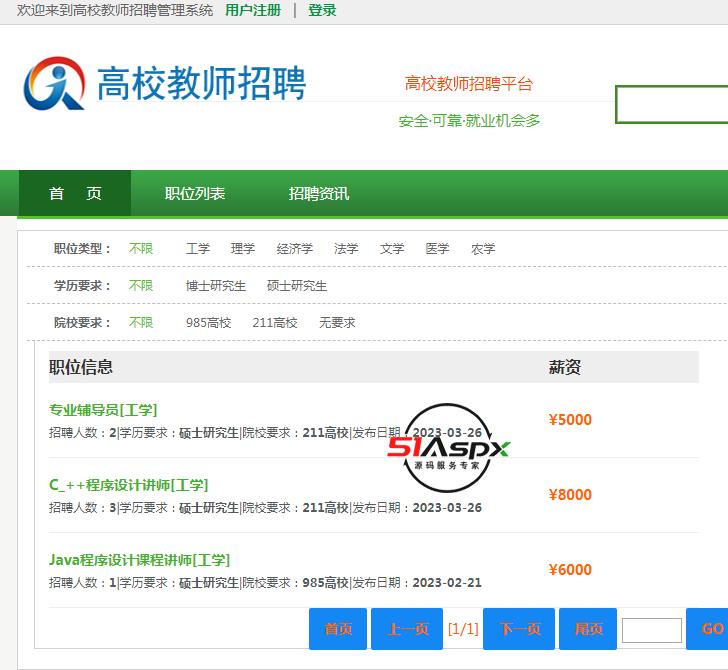Open Java程序设计课程讲师[工学] job details
728x670 pixels.
139,560
